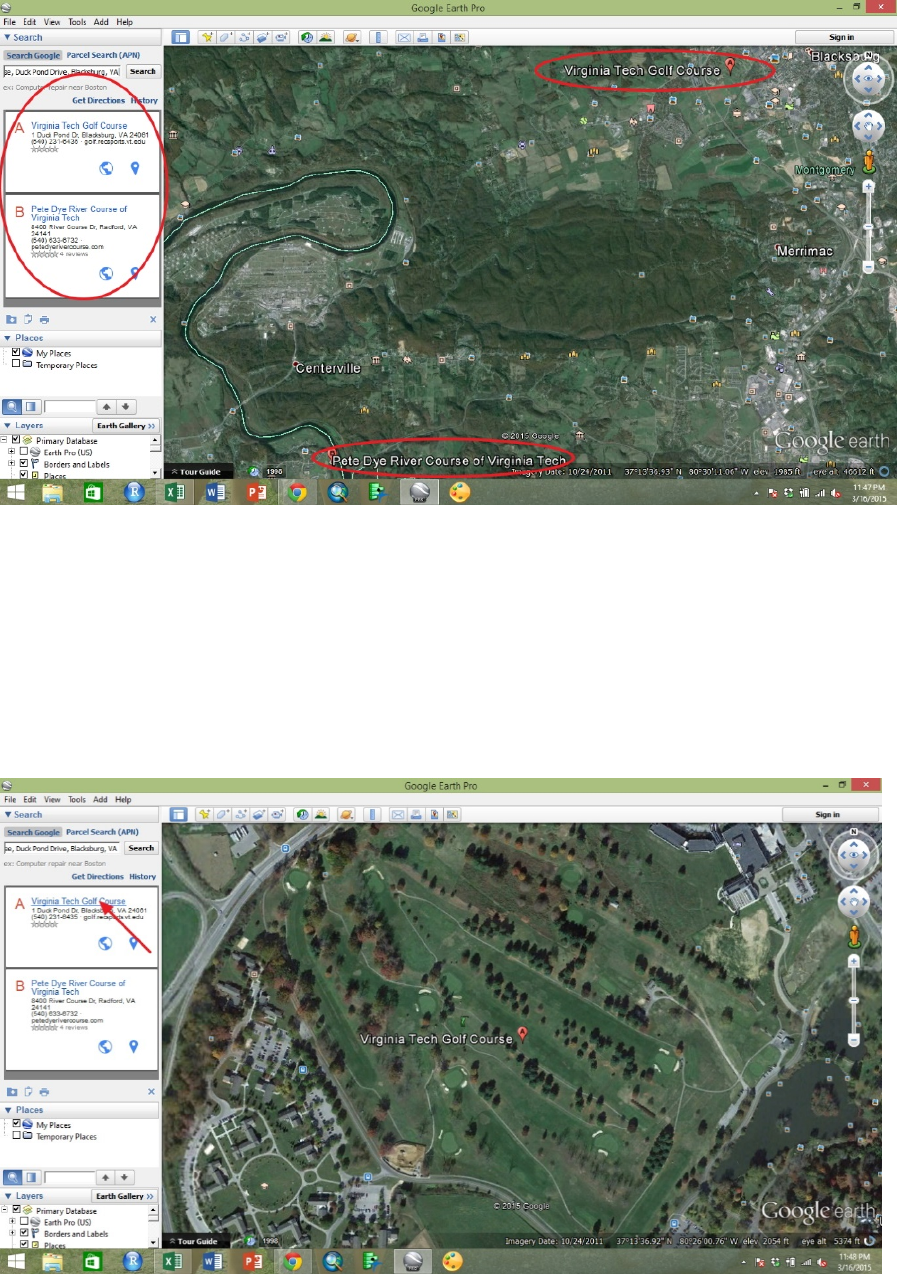Click globe icon under Pete Dye result, bottom window

pyautogui.click(x=106, y=1047)
